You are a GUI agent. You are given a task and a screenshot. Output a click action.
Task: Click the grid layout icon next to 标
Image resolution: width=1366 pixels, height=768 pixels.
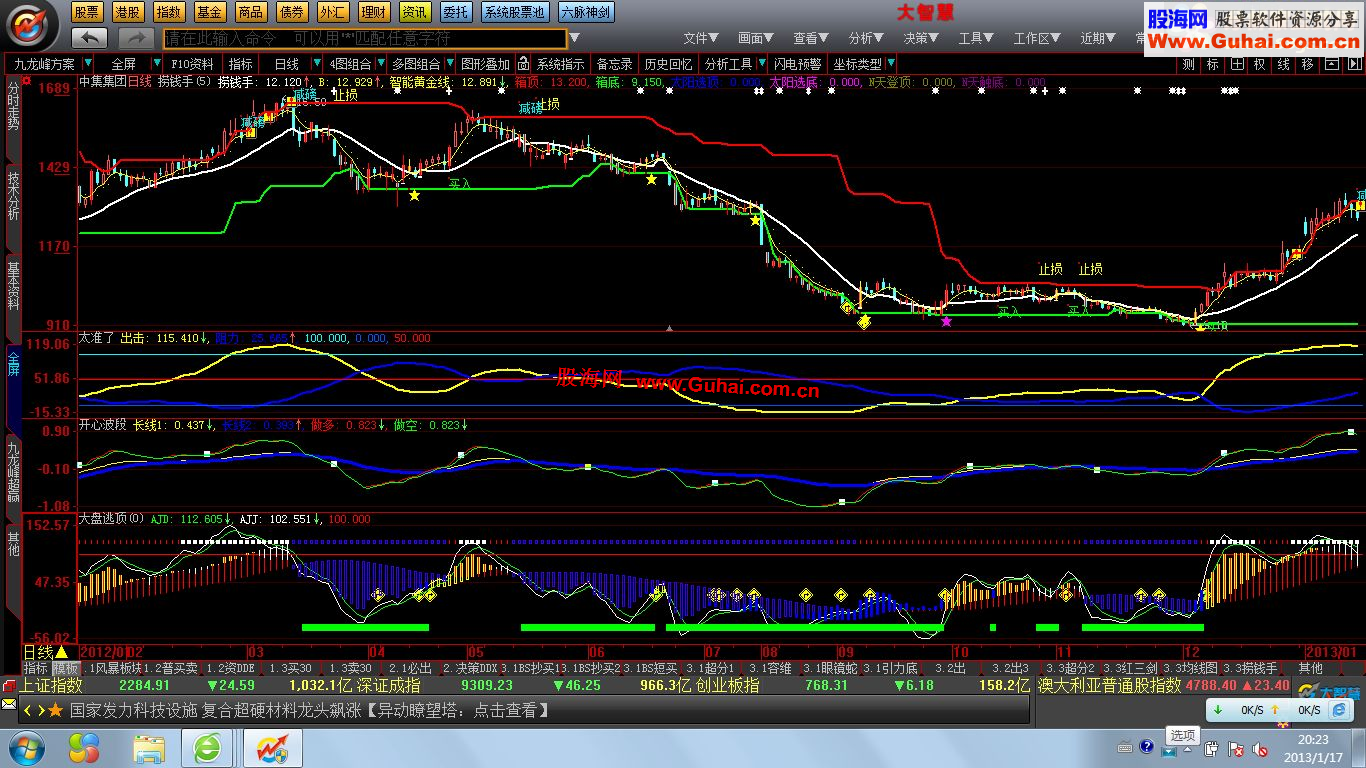pyautogui.click(x=1237, y=64)
